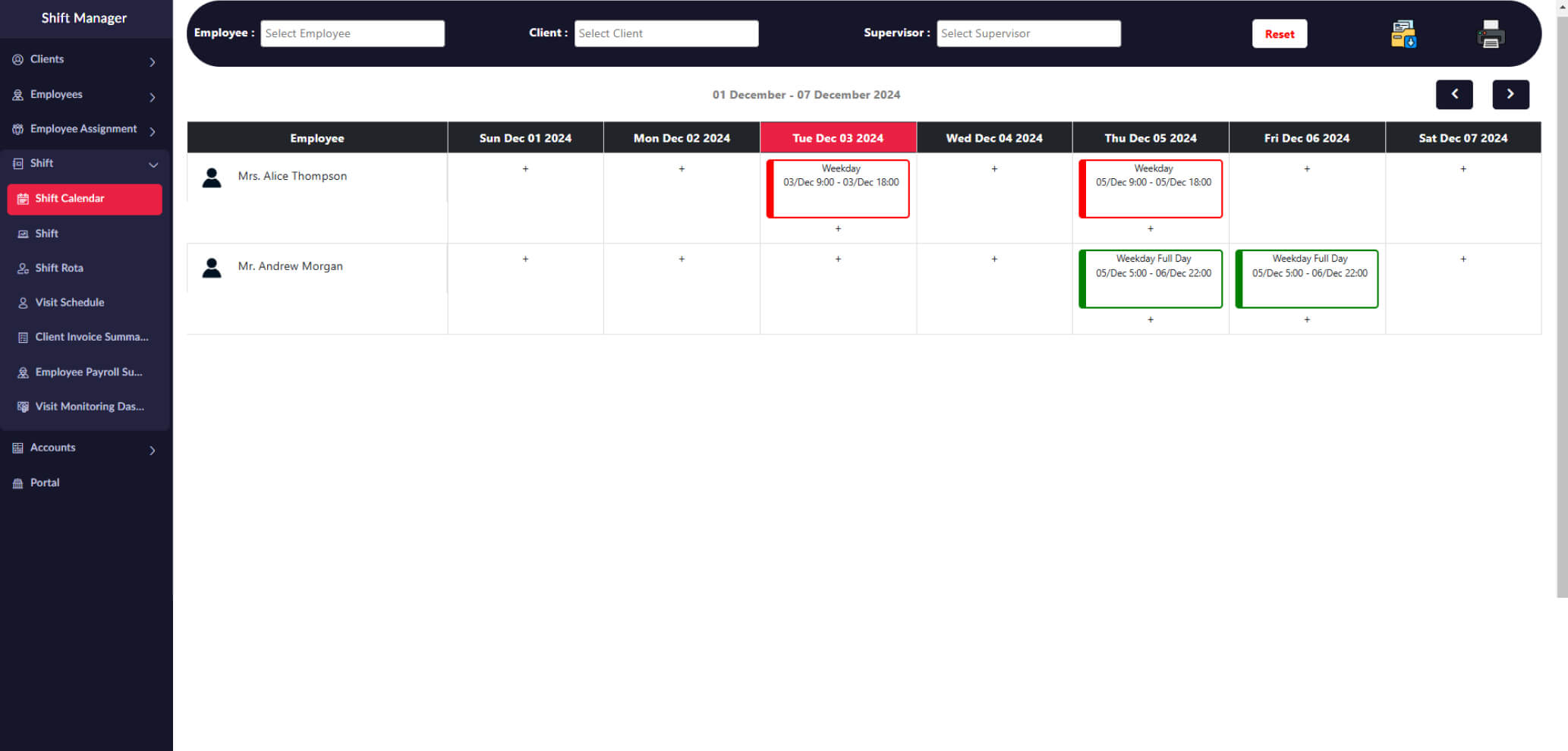
Task: Click the Employee Assignment gear icon
Action: coord(17,129)
